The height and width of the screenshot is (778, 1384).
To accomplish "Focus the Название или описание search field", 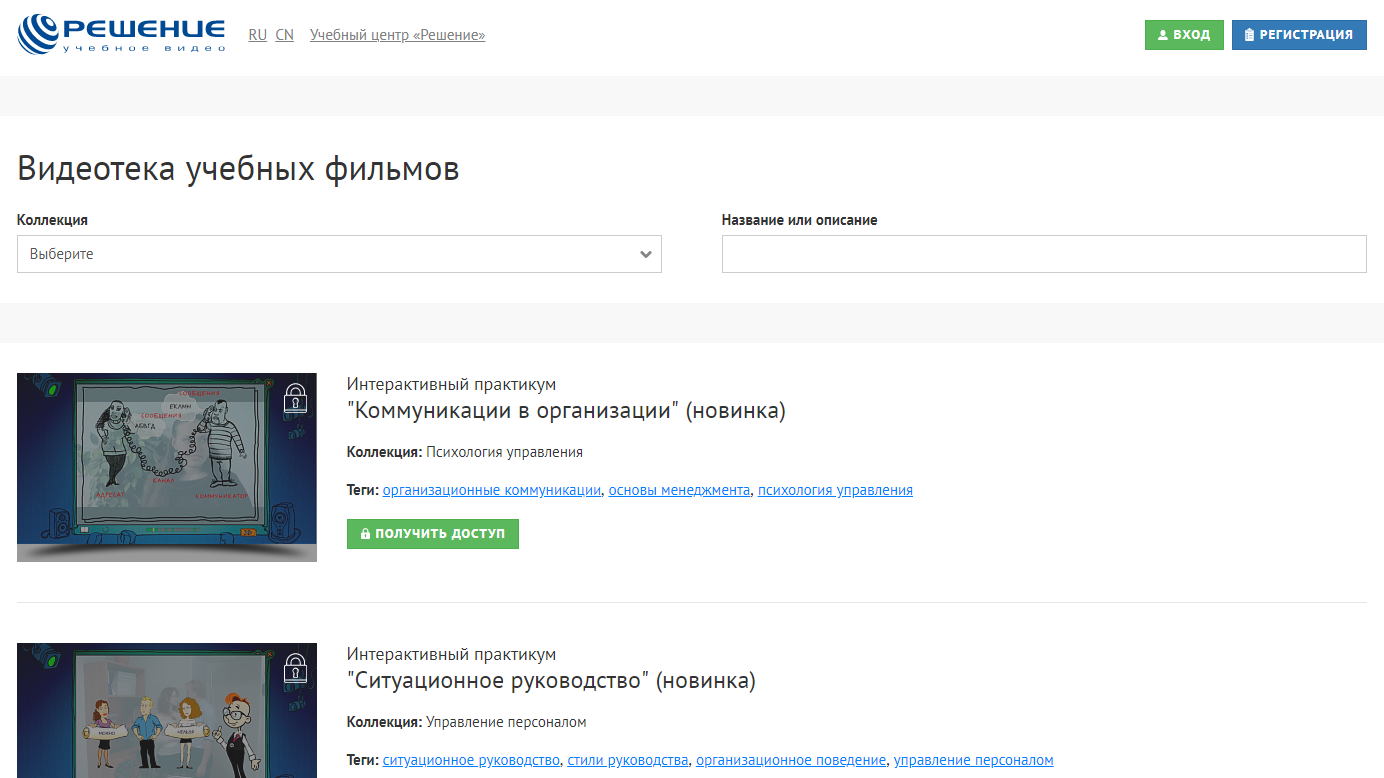I will coord(1043,254).
